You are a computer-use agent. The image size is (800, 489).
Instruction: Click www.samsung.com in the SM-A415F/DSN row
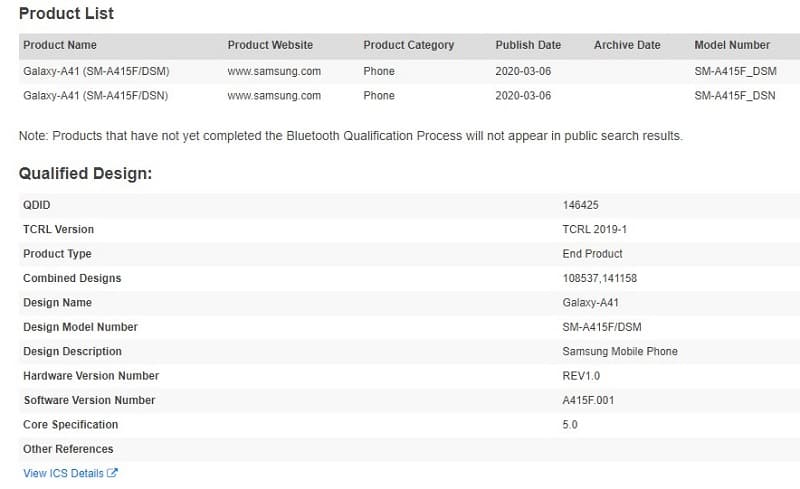274,95
